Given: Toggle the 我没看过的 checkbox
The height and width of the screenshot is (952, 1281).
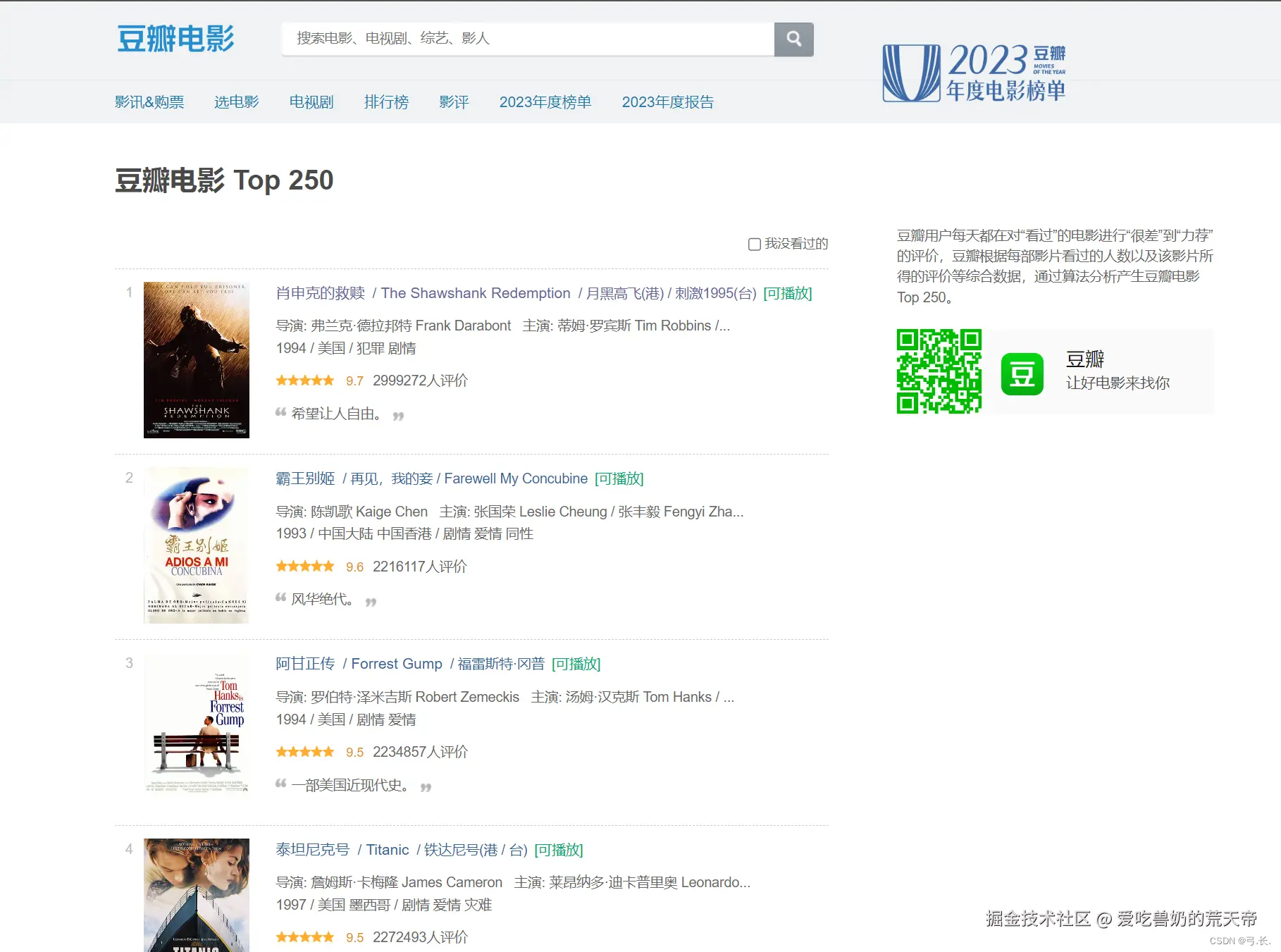Looking at the screenshot, I should pos(754,244).
